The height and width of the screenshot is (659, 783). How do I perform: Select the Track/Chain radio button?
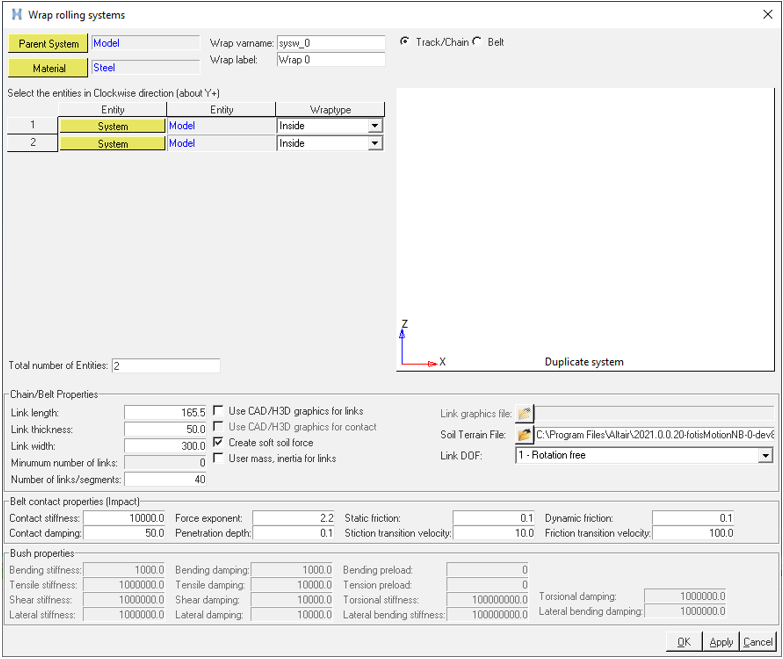[404, 42]
